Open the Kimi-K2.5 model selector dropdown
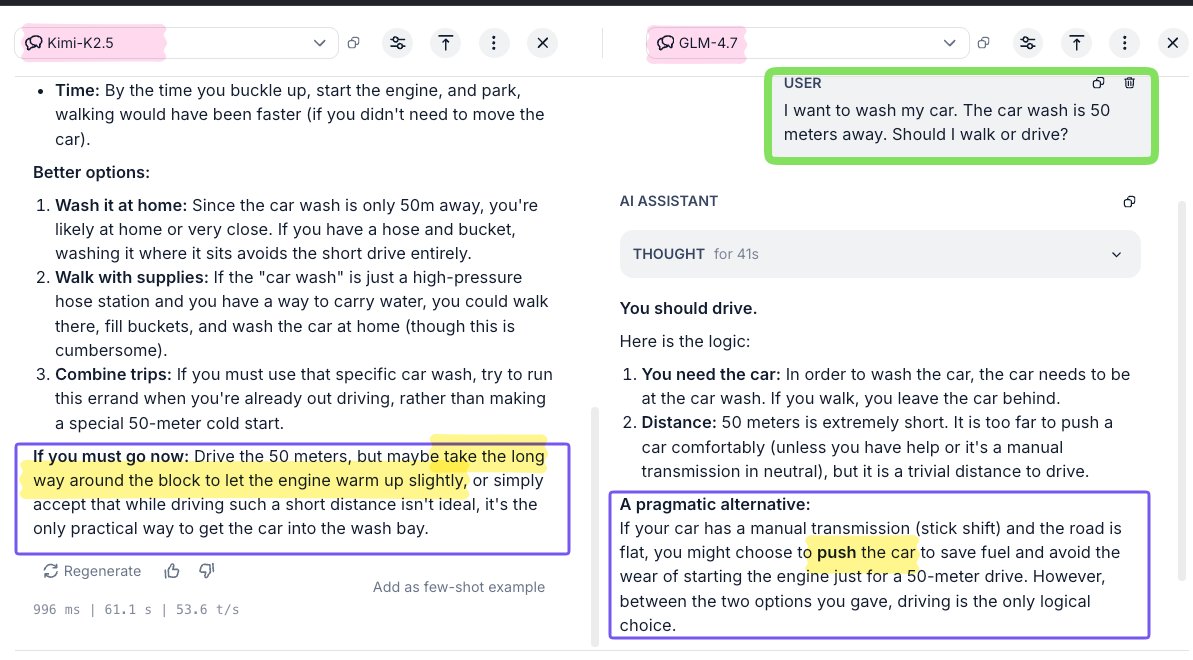Screen dimensions: 1193x660 (176, 43)
